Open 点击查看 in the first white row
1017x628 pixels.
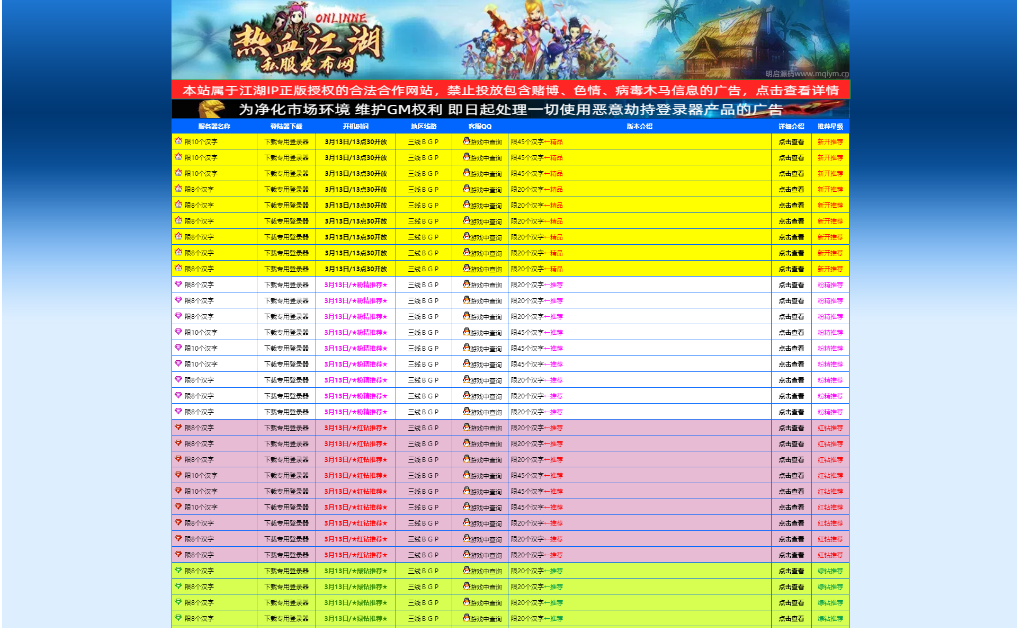click(x=791, y=285)
